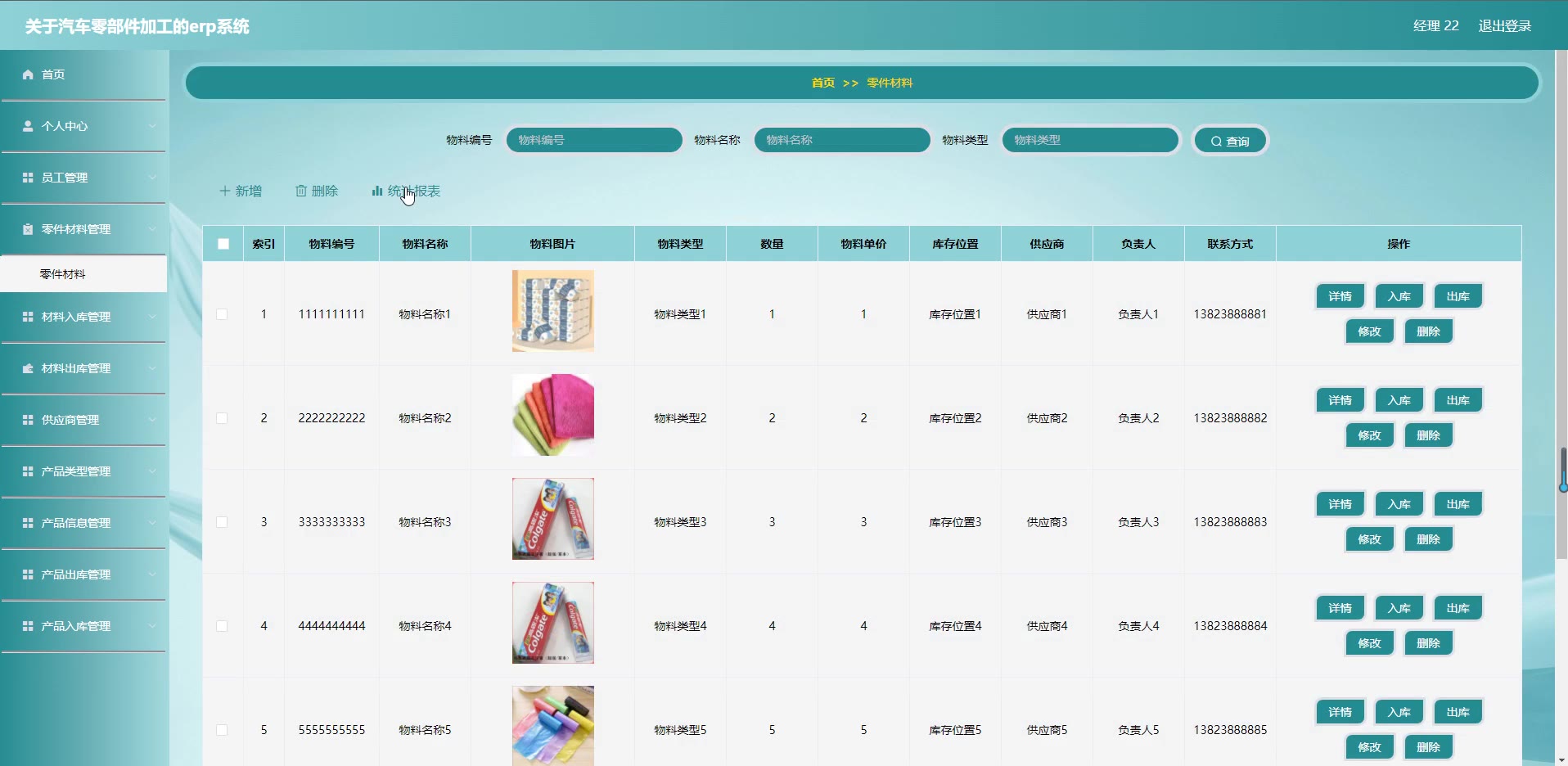This screenshot has height=766, width=1568.
Task: Open the bar chart 统计报表 icon
Action: [x=377, y=191]
